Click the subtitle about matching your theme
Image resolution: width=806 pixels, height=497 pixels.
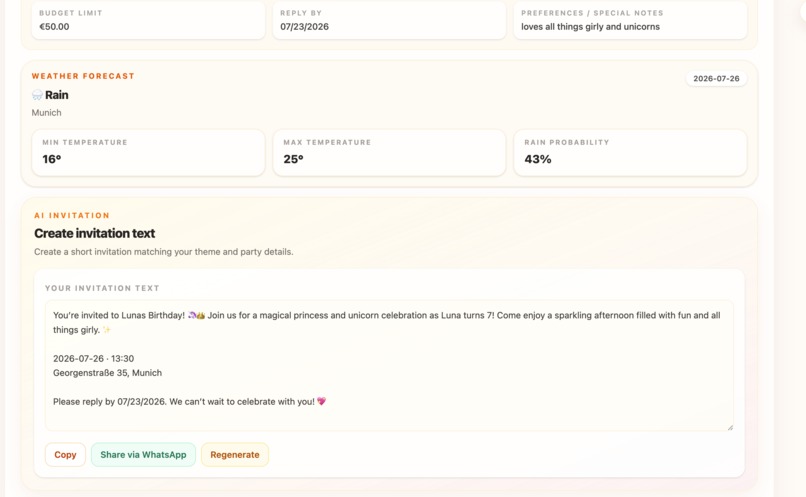(163, 252)
